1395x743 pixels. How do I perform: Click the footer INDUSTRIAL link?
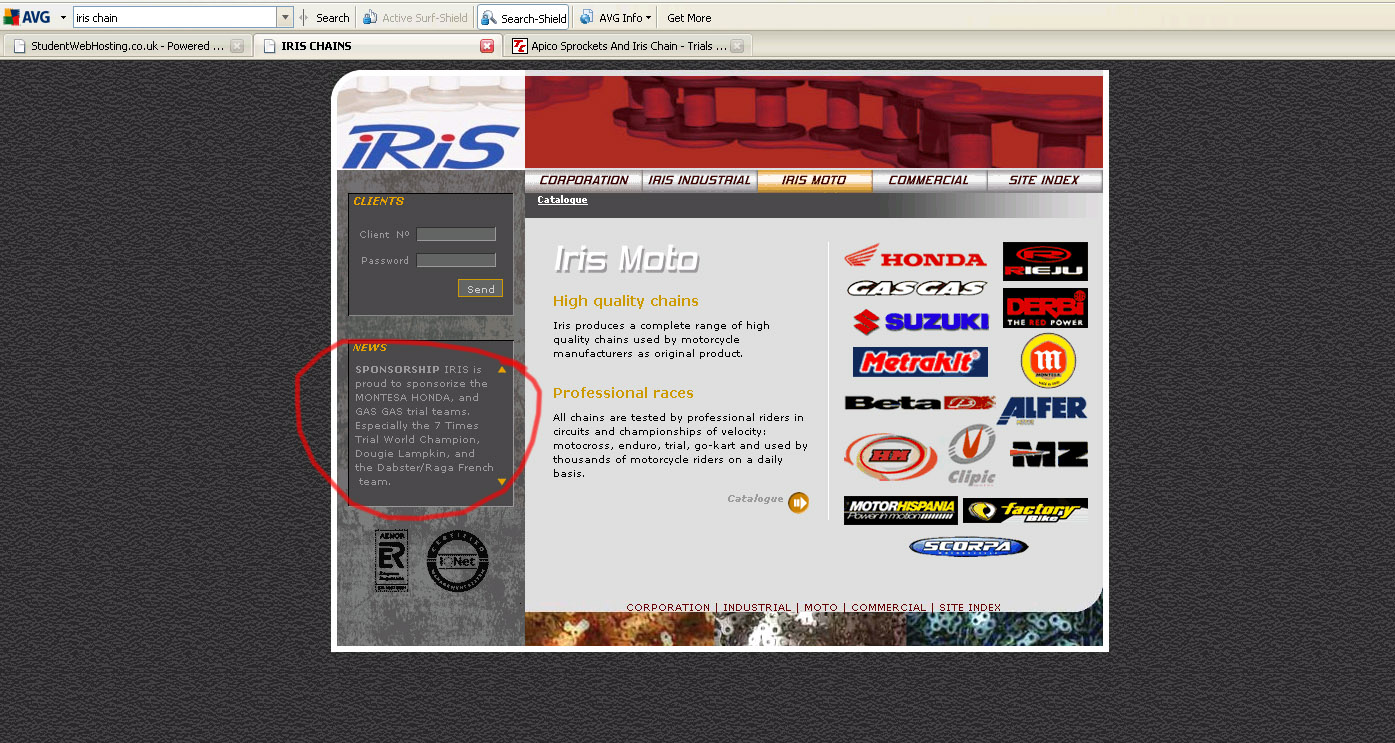[x=757, y=607]
